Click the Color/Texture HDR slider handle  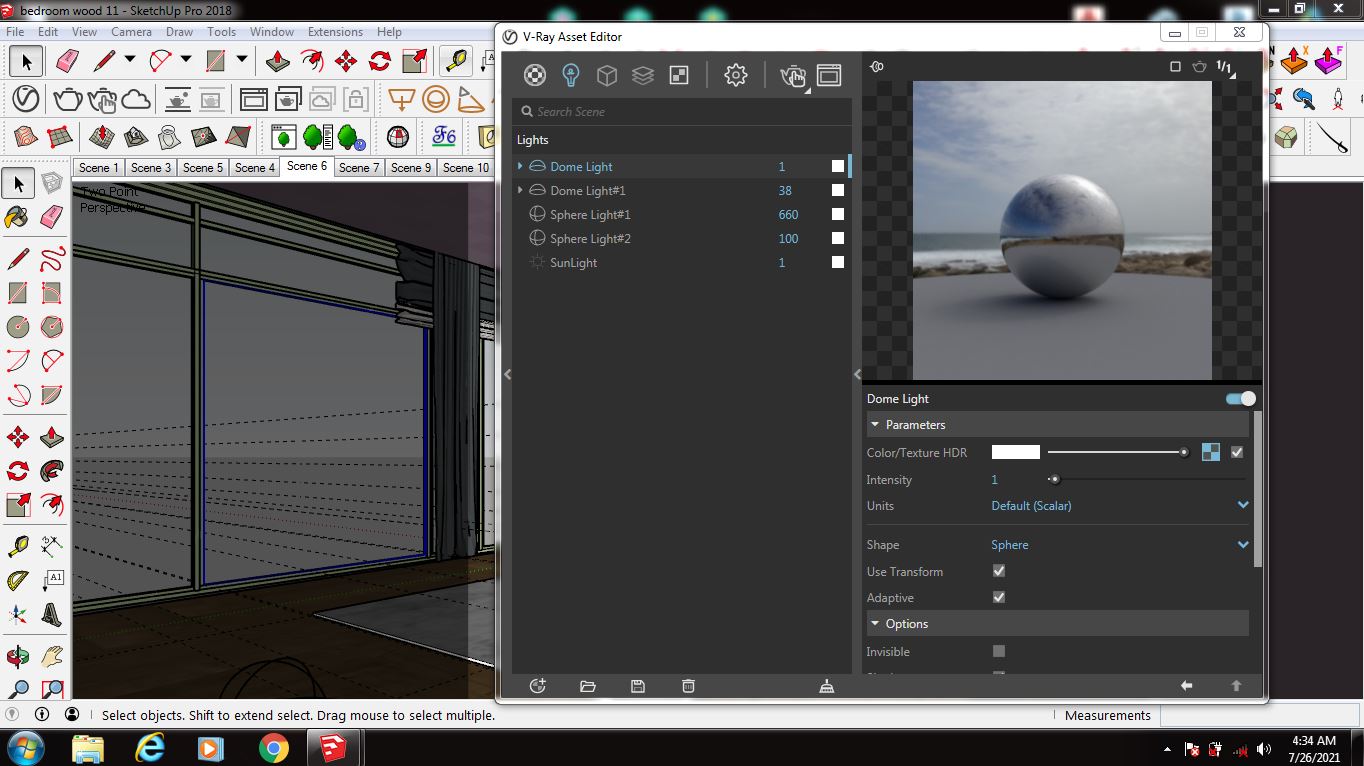[x=1184, y=452]
